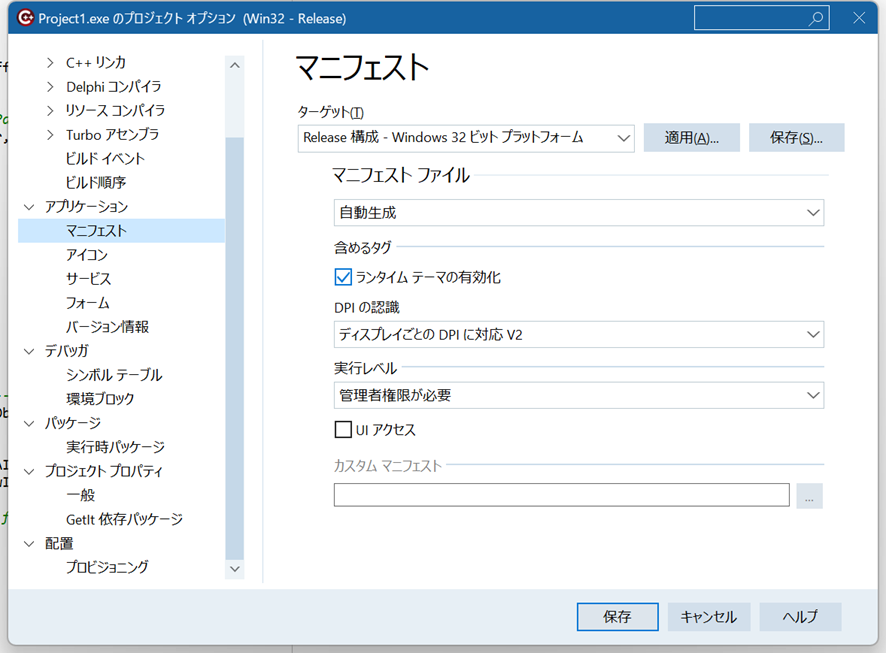Collapse the アプリケーション tree node
The width and height of the screenshot is (886, 653).
29,207
